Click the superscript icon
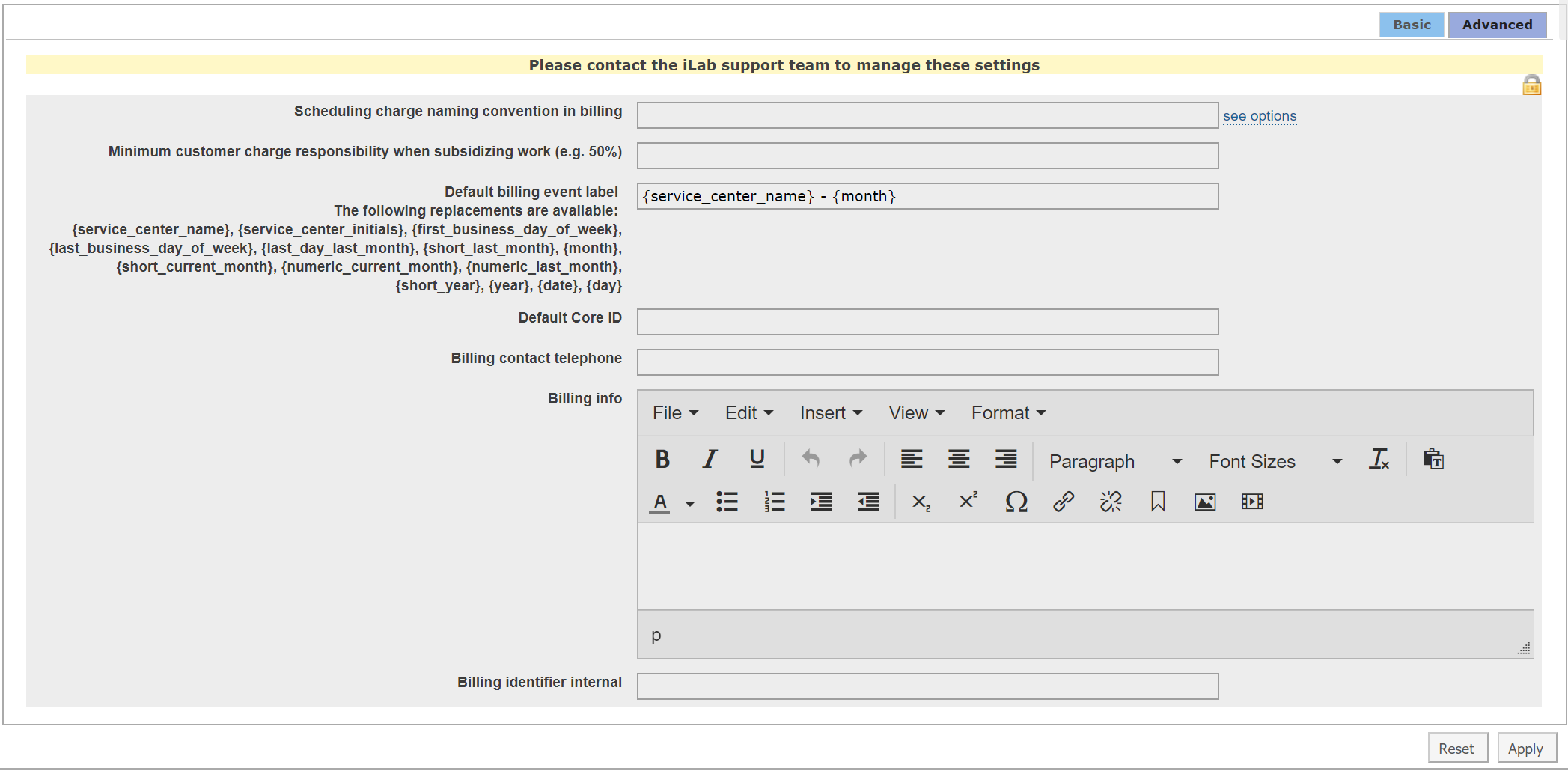The image size is (1568, 771). 968,502
